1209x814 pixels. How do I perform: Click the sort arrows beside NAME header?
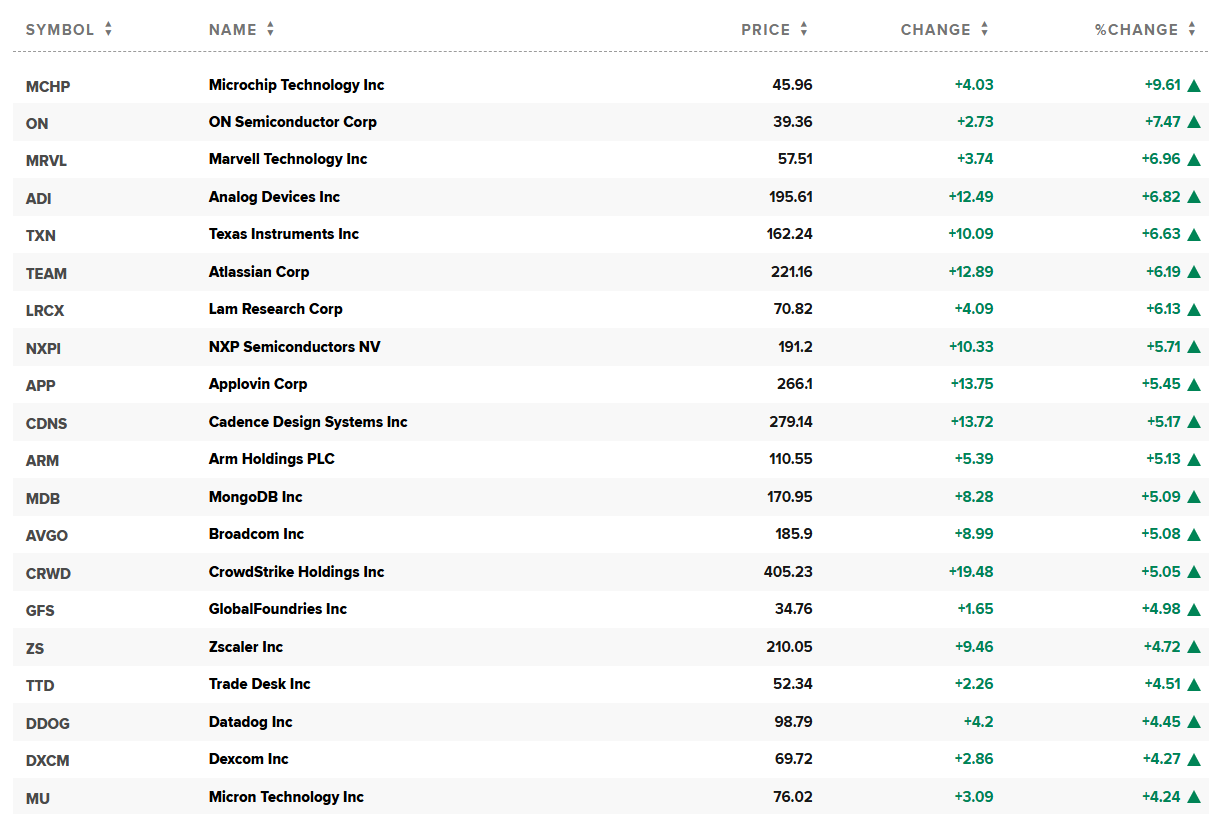[x=270, y=30]
